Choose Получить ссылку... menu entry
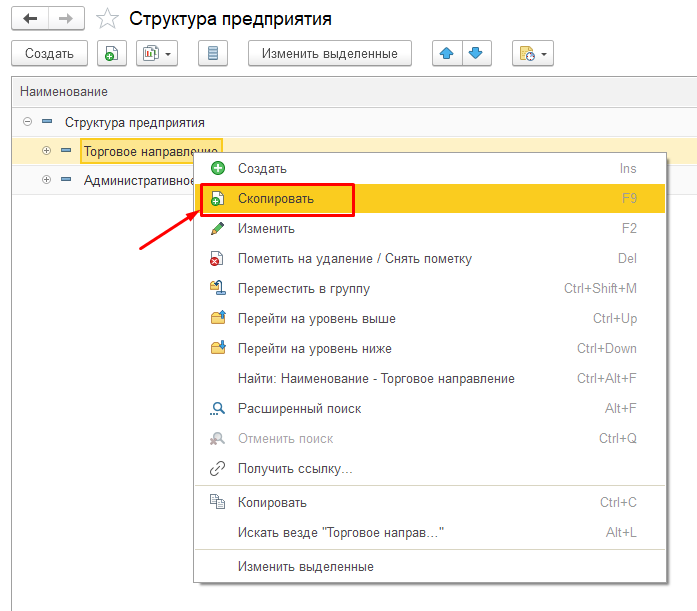The width and height of the screenshot is (697, 611). point(430,468)
